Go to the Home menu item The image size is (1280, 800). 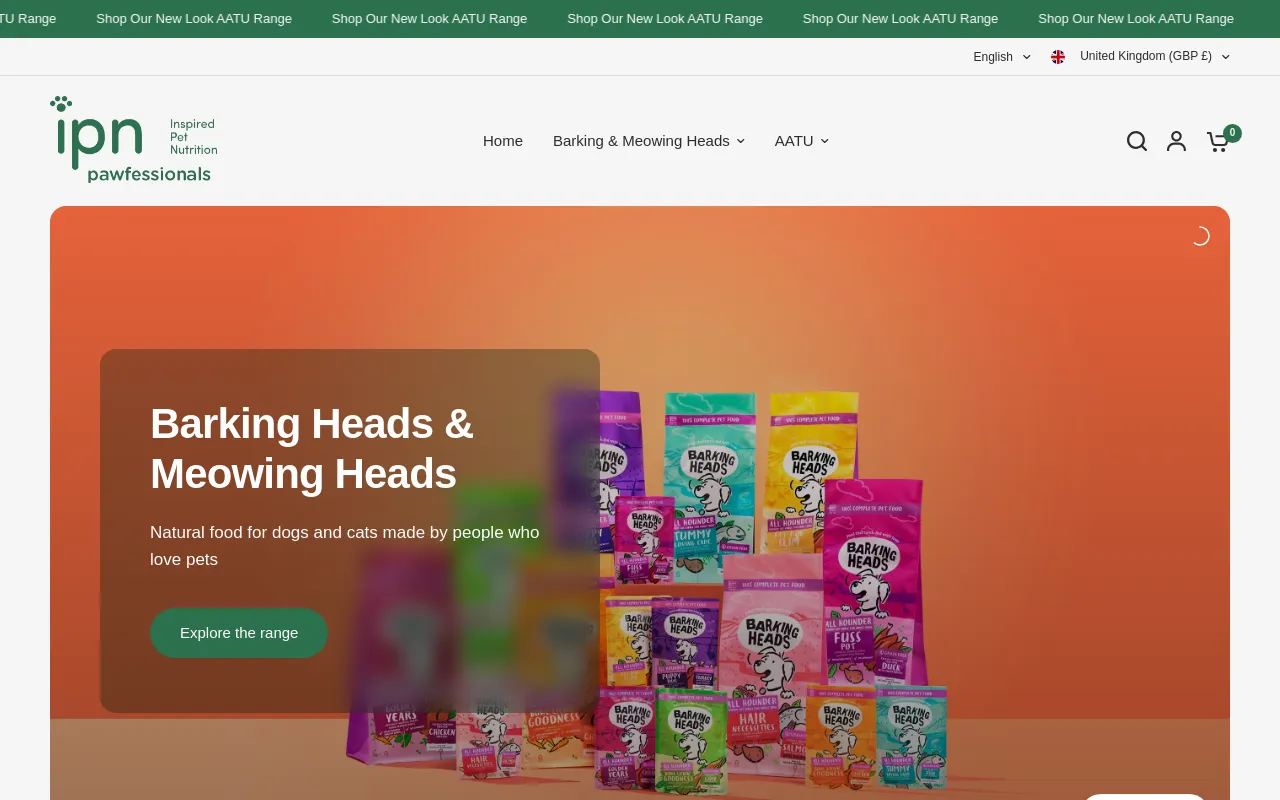pos(503,141)
